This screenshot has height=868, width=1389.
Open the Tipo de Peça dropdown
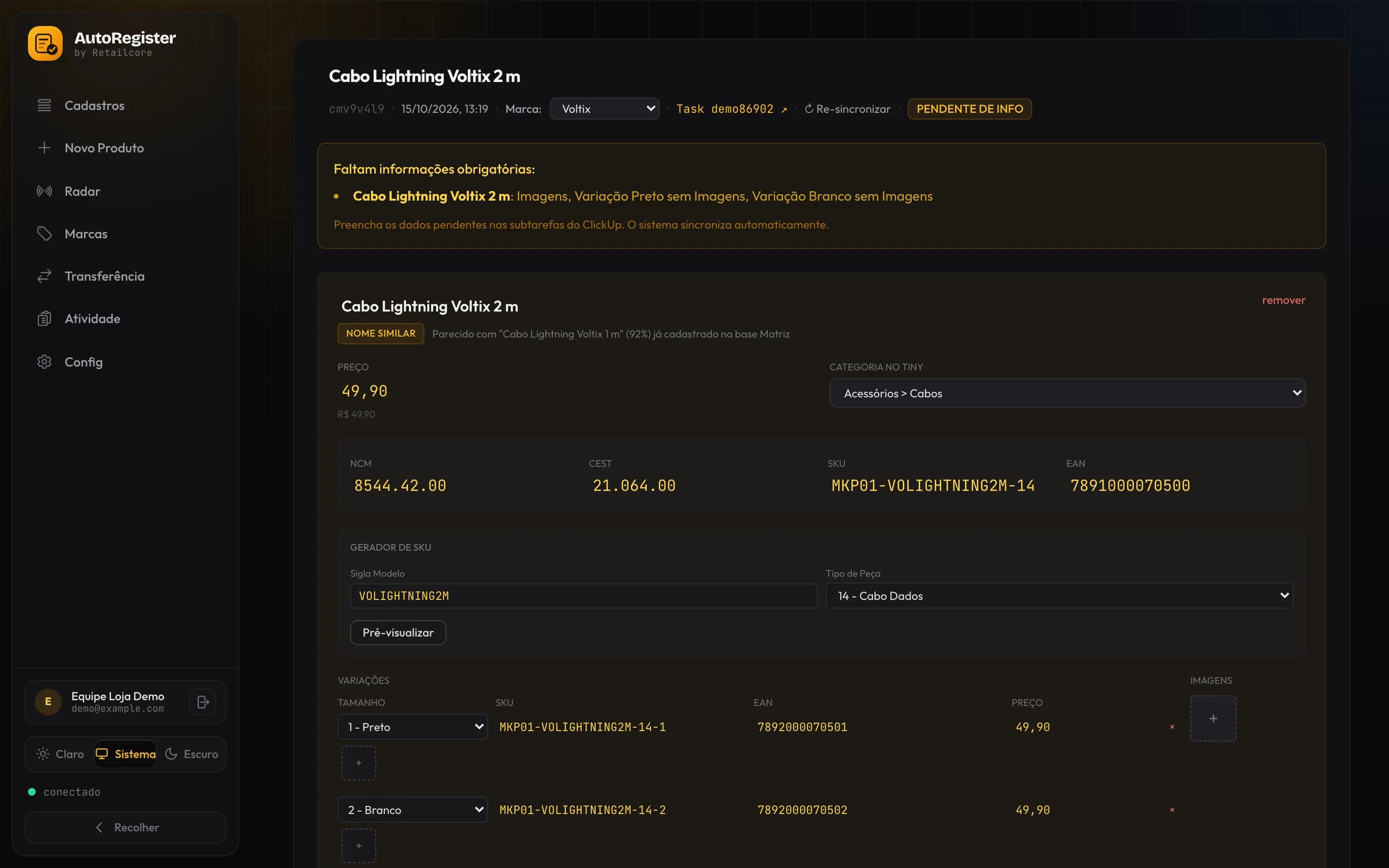pos(1059,596)
